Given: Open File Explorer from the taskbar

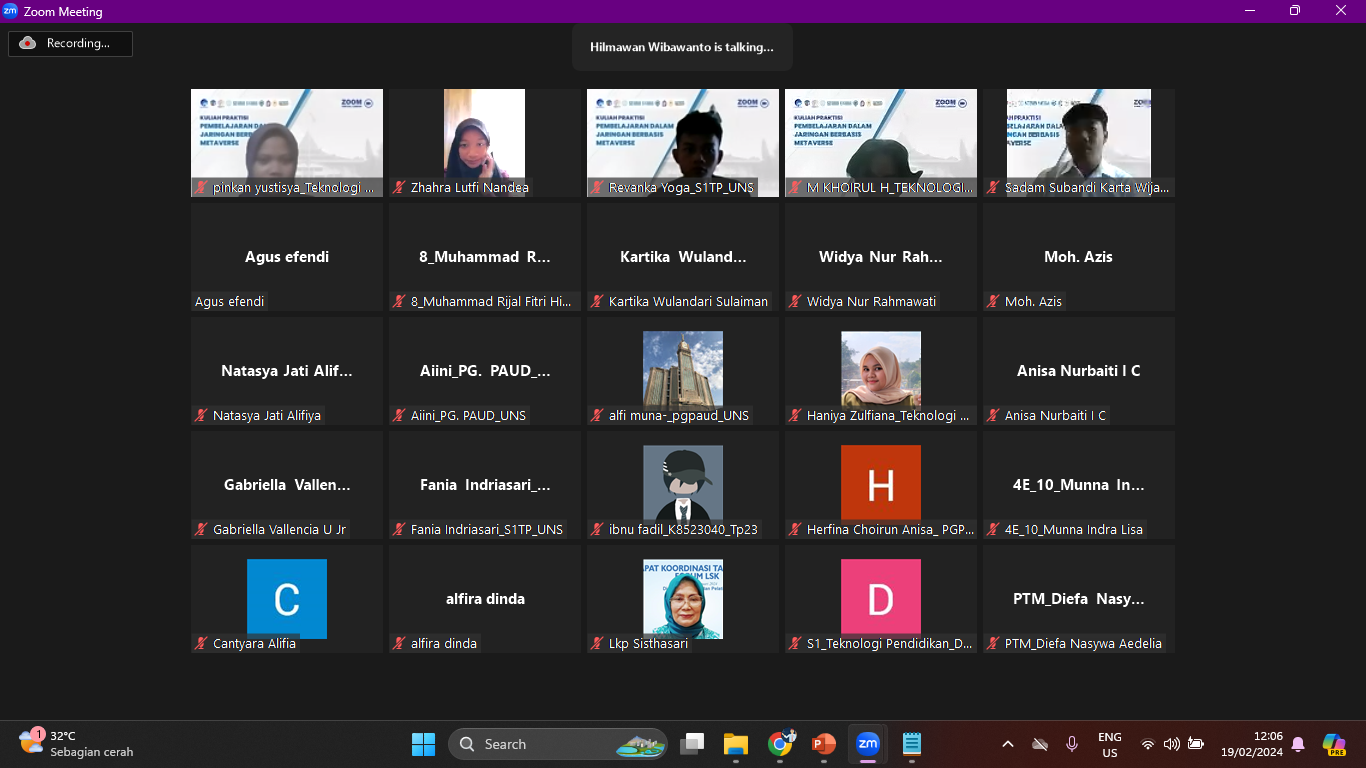Looking at the screenshot, I should [x=736, y=744].
